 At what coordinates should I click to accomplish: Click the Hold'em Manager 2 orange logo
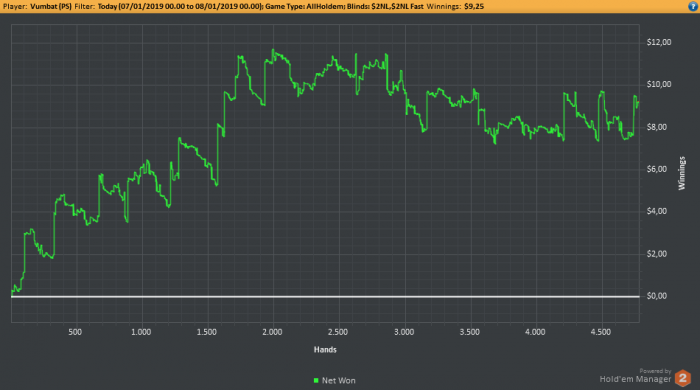[683, 378]
